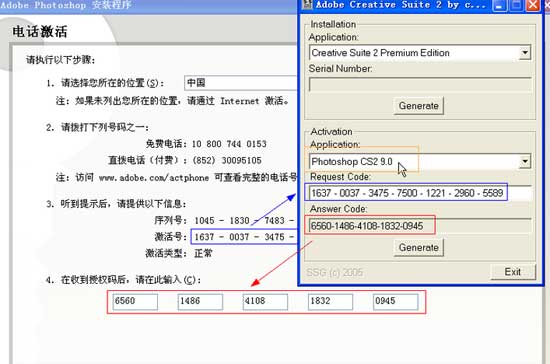Open the Activation Application dropdown arrow
The width and height of the screenshot is (550, 364).
point(525,162)
